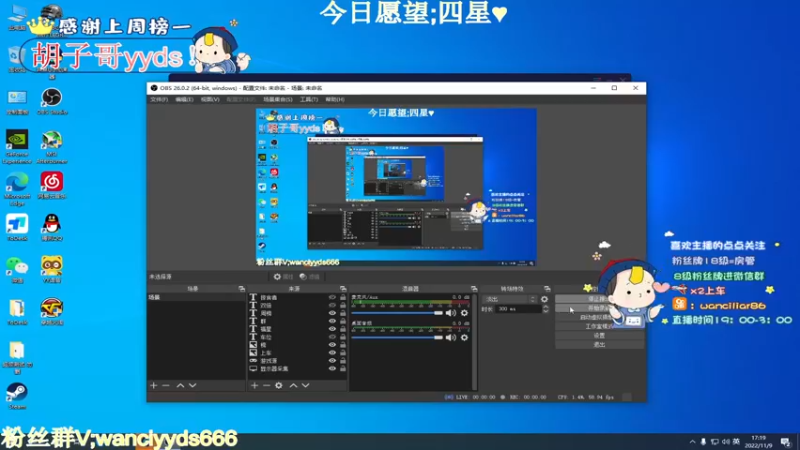Remove source with the minus icon
Image resolution: width=800 pixels, height=450 pixels.
click(266, 385)
